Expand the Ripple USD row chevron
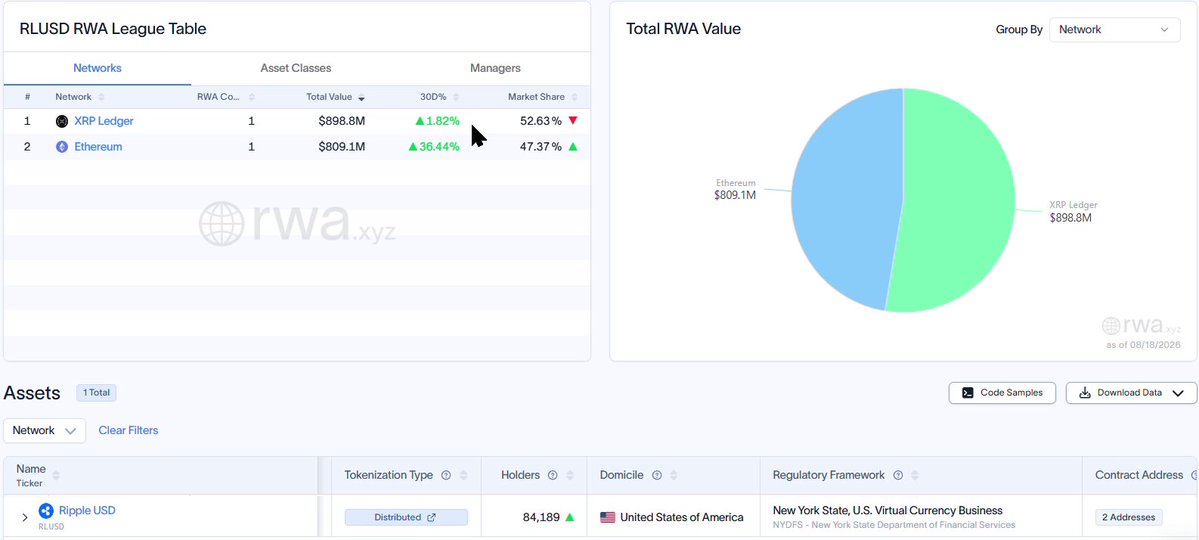 [24, 518]
